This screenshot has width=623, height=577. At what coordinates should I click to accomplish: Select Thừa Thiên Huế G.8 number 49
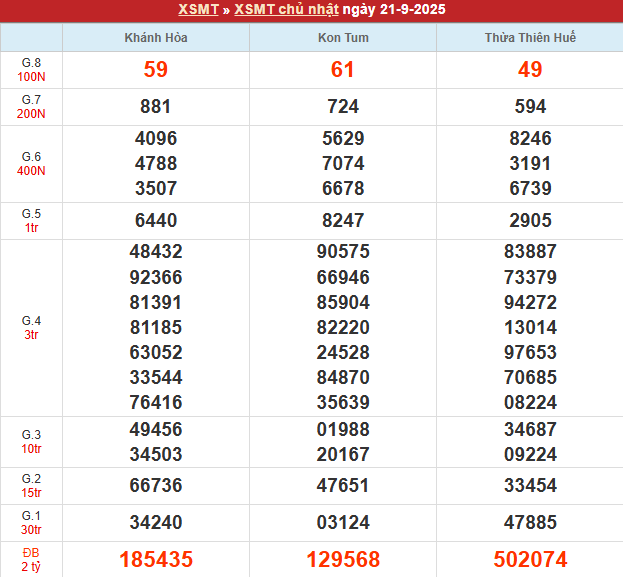click(x=530, y=70)
